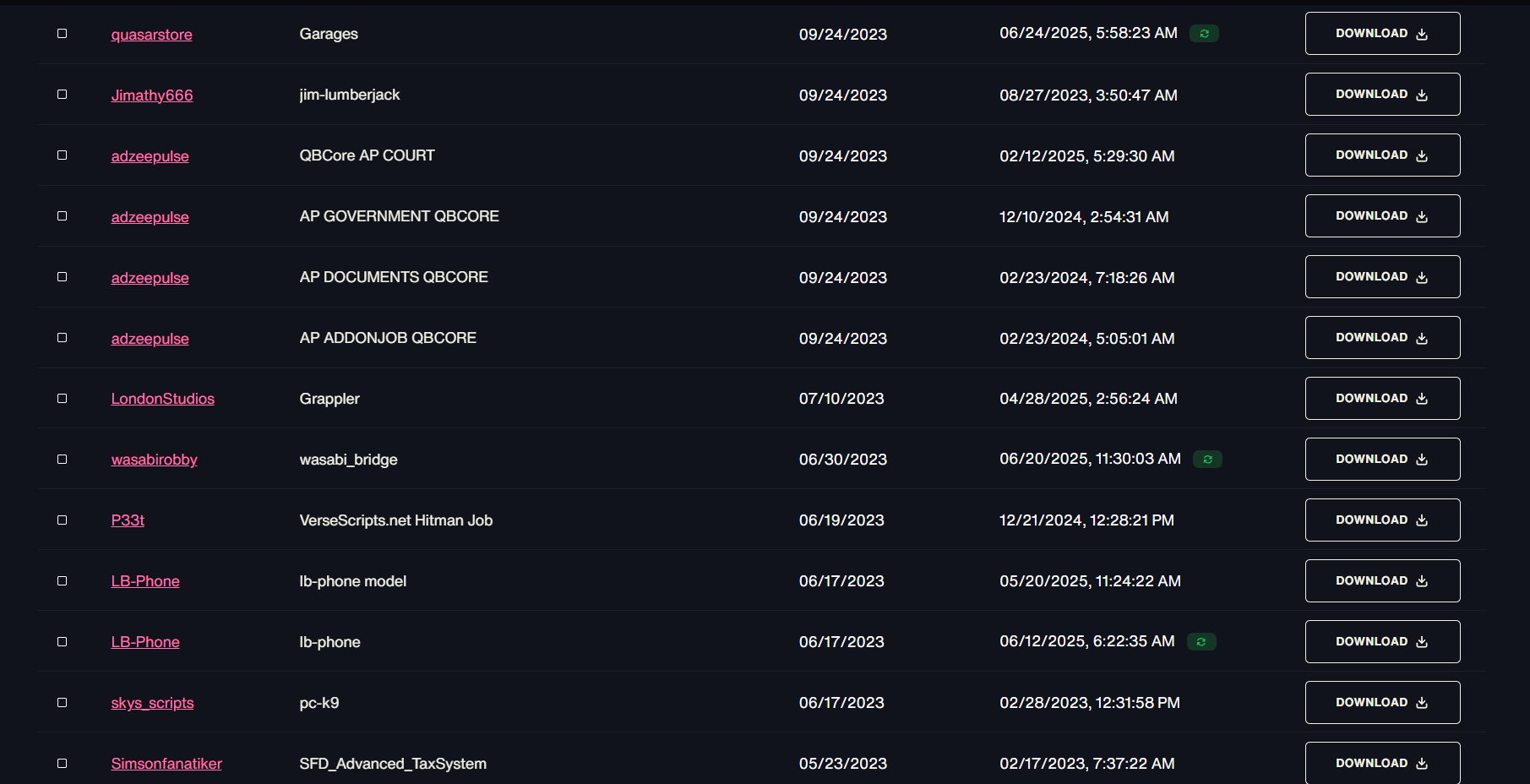Select the pc-k9 row checkbox
The image size is (1530, 784).
coord(62,703)
